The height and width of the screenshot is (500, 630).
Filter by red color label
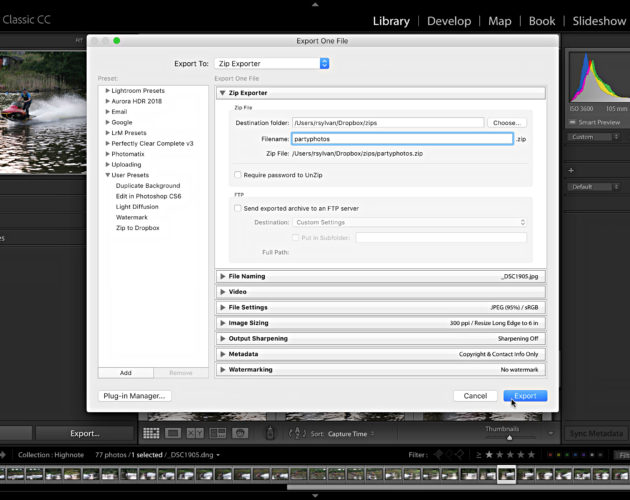[550, 455]
